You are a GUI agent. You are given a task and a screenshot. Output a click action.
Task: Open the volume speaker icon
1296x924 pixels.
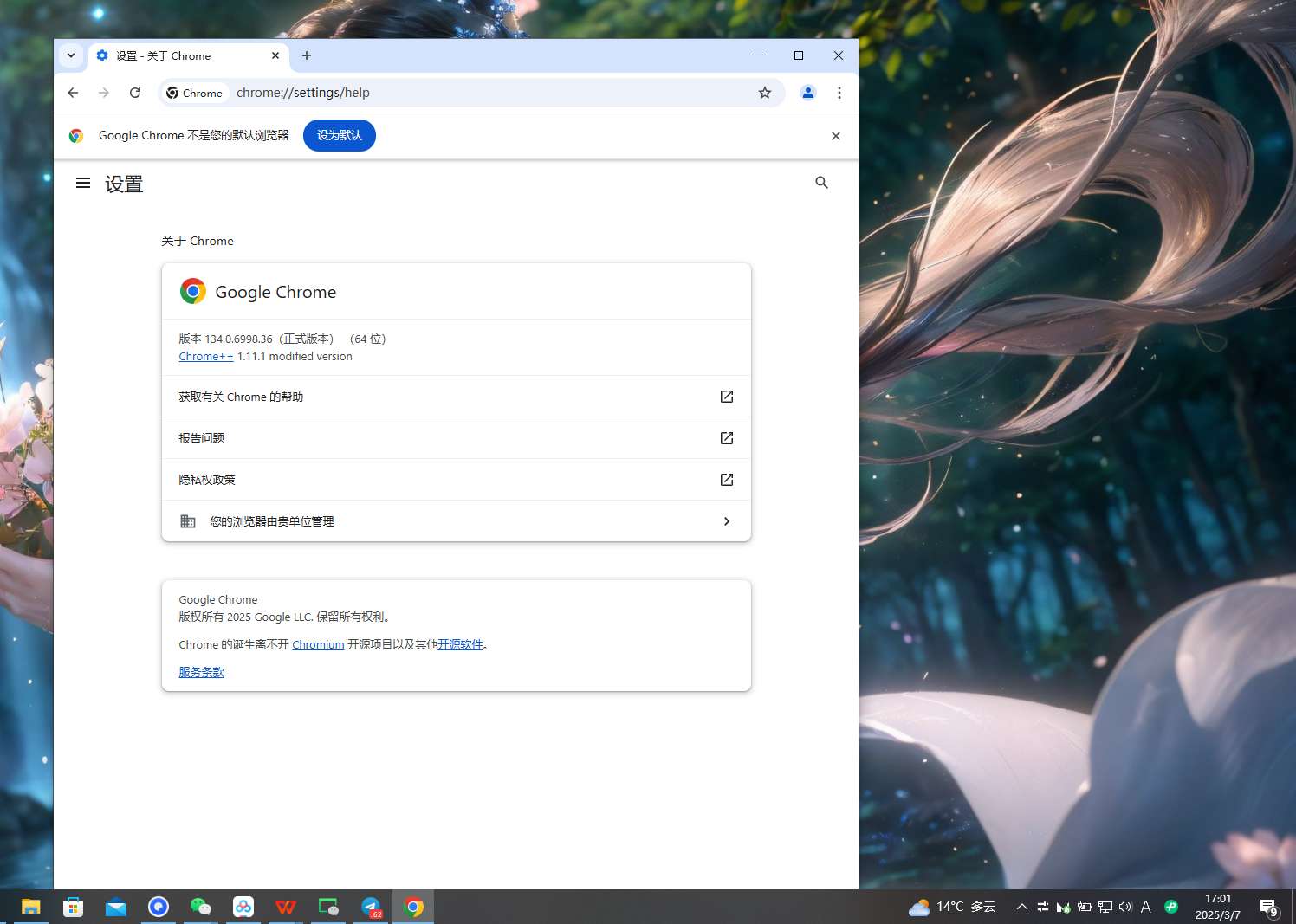[1125, 907]
